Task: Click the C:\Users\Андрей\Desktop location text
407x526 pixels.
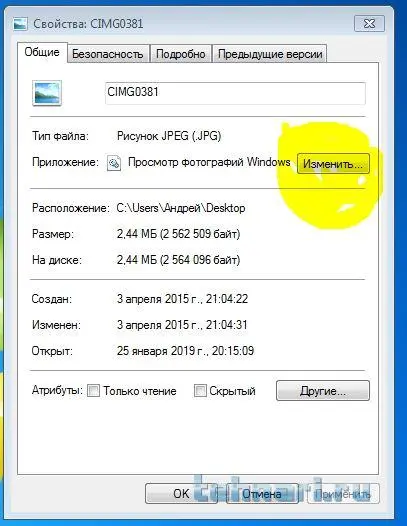Action: [181, 208]
